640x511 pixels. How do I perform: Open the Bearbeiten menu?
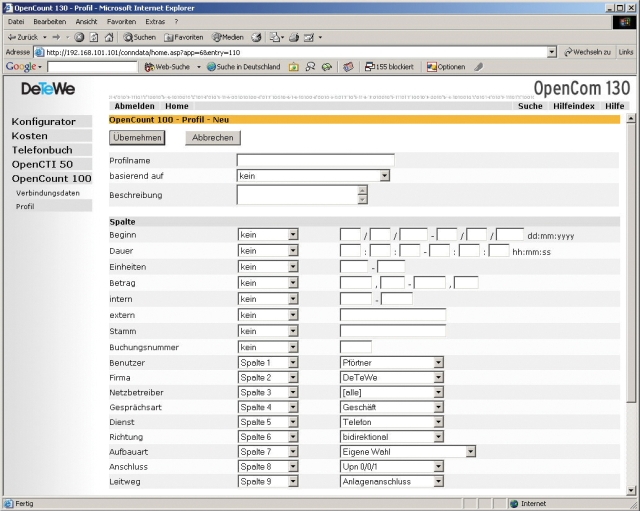pos(50,22)
